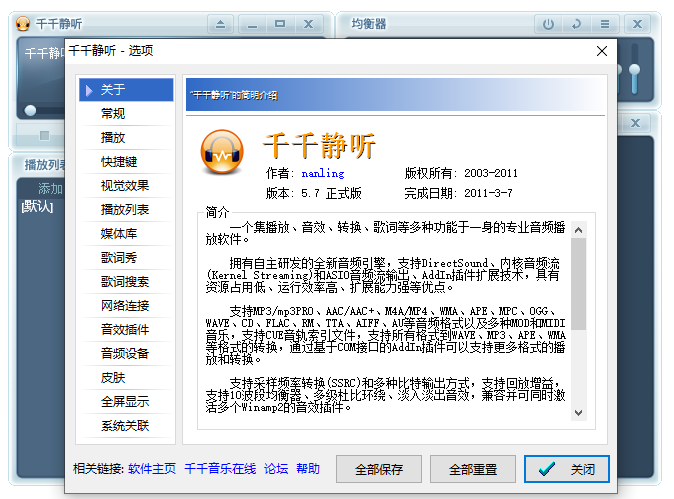The width and height of the screenshot is (674, 499).
Task: Open the equalizer presets menu icon
Action: pyautogui.click(x=604, y=23)
